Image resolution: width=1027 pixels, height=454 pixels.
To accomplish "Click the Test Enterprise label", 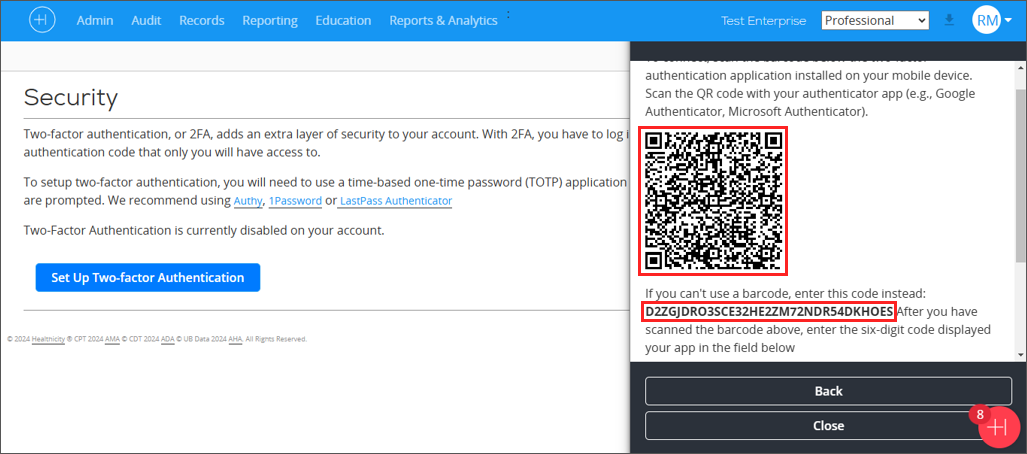I will coord(764,21).
